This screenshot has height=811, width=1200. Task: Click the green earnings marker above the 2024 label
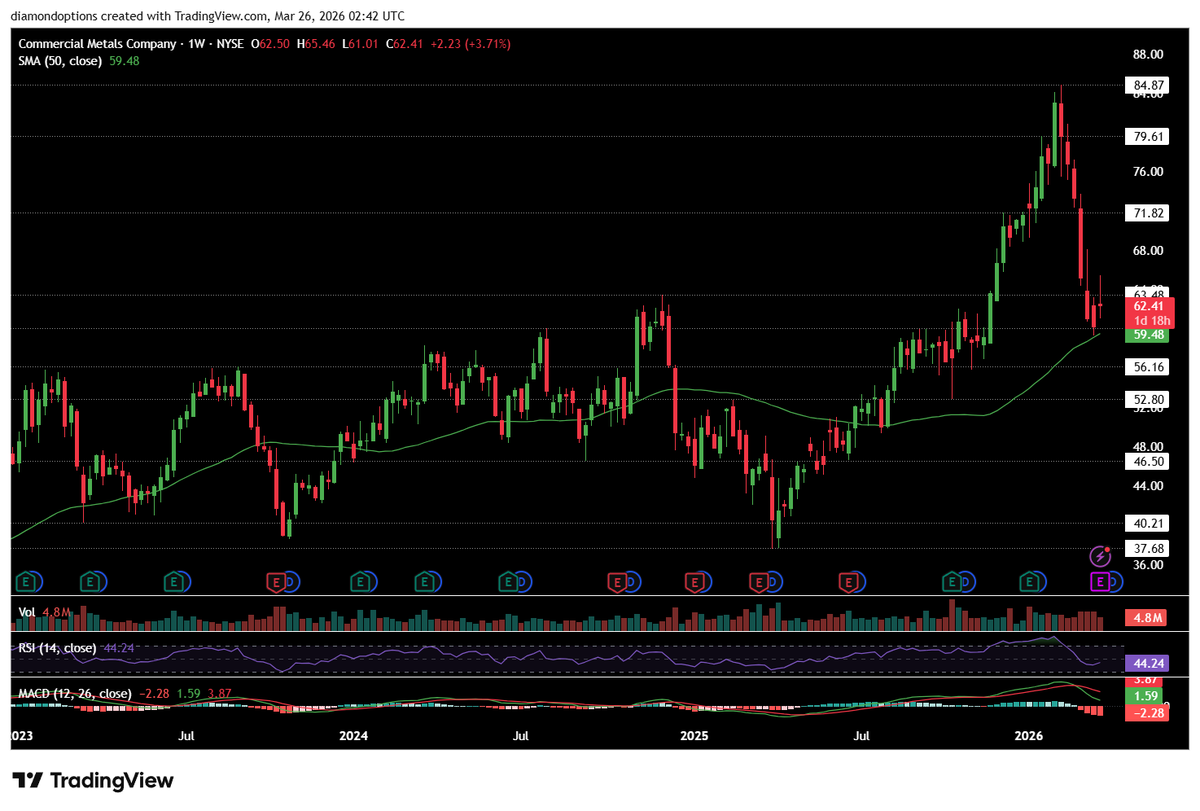(x=358, y=581)
